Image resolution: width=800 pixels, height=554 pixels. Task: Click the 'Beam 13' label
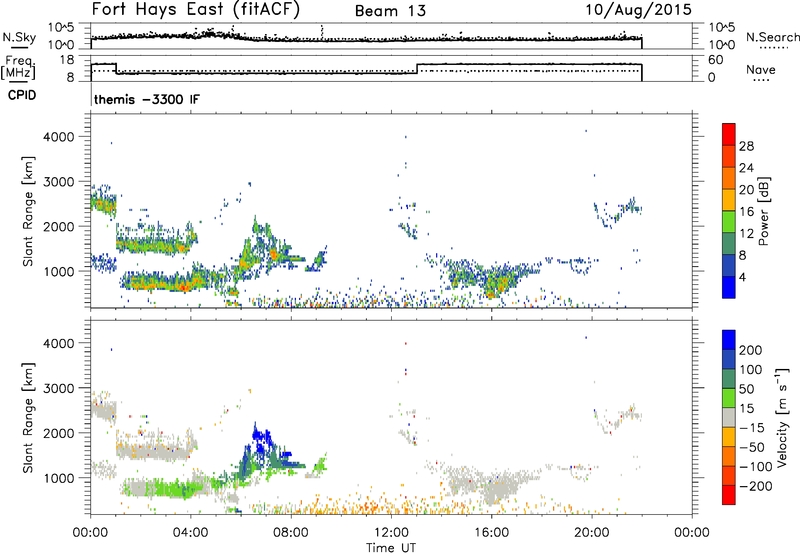(x=390, y=11)
